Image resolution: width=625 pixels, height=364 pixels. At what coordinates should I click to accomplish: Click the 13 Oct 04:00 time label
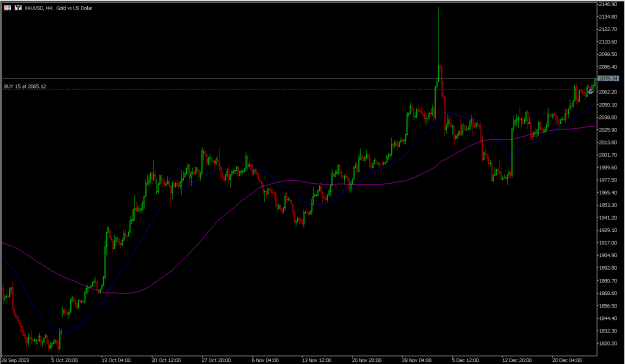point(116,360)
